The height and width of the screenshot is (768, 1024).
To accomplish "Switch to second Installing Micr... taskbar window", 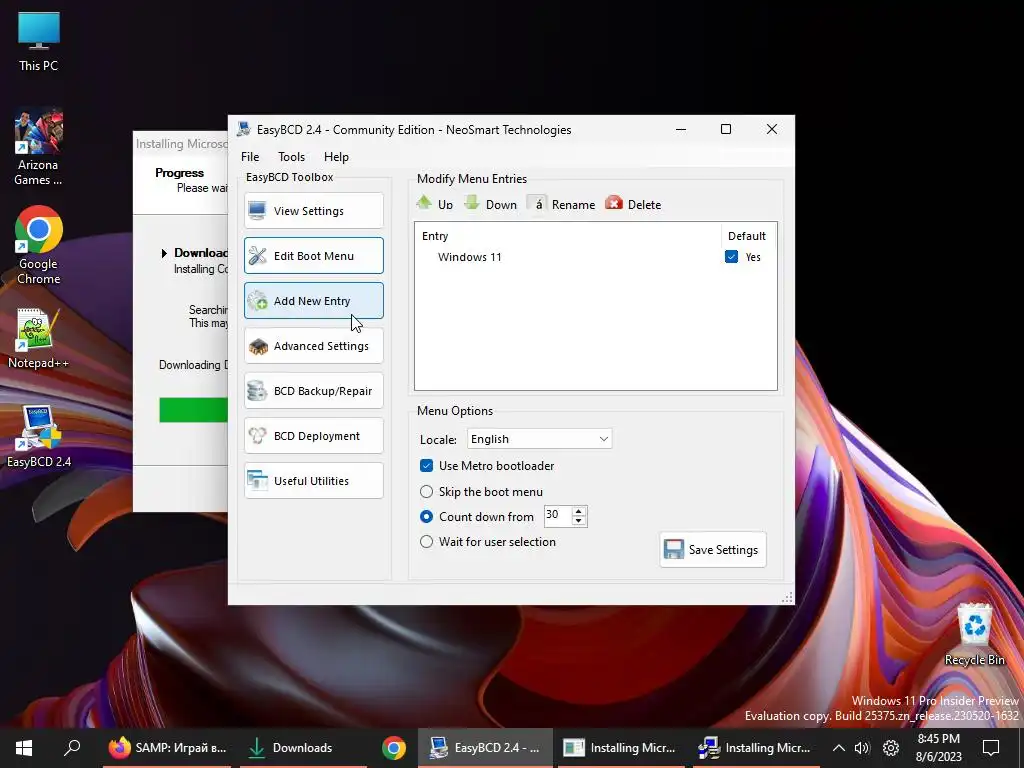I will pos(755,748).
